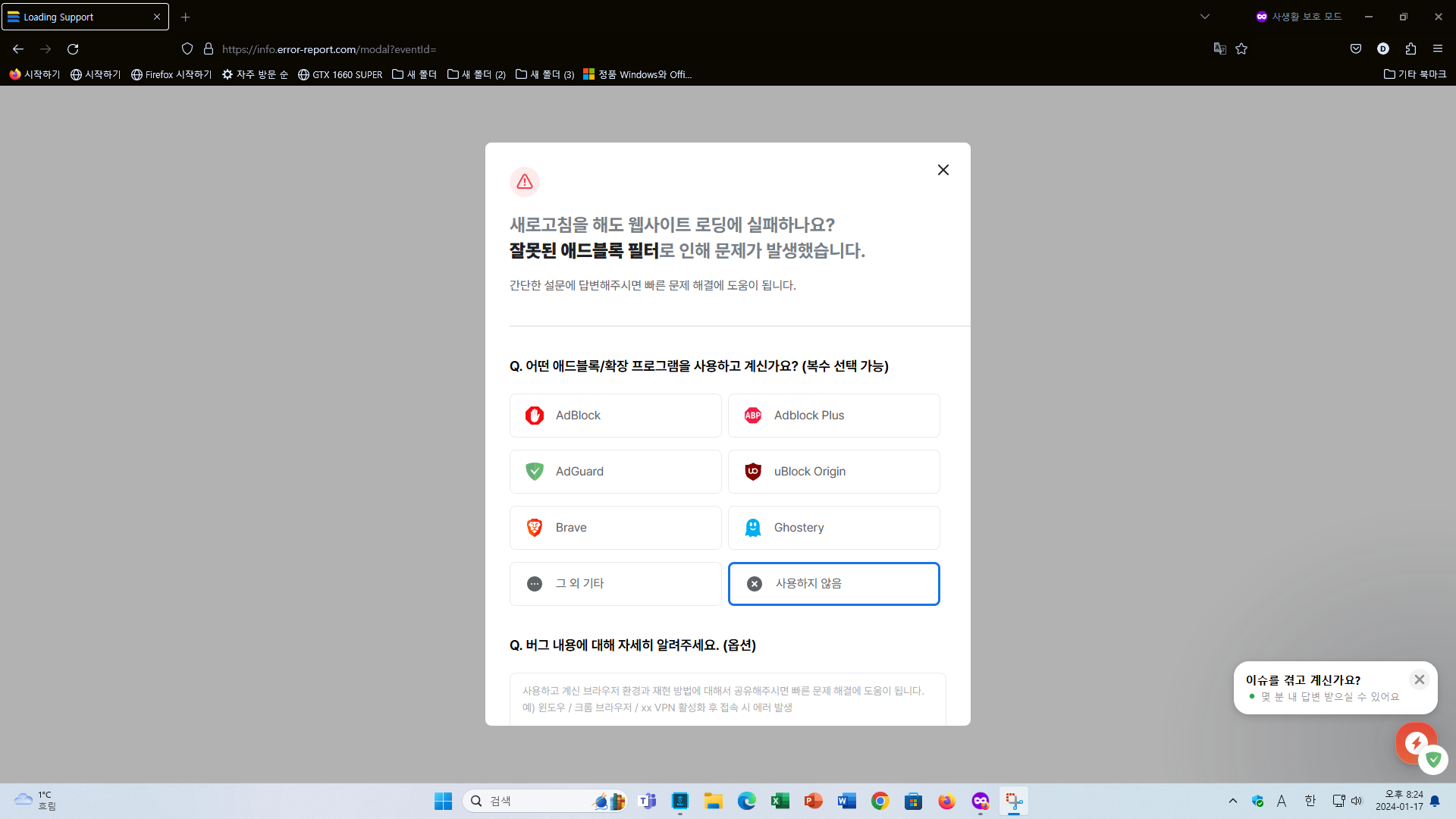Go back to the previous page
The height and width of the screenshot is (819, 1456).
[18, 49]
